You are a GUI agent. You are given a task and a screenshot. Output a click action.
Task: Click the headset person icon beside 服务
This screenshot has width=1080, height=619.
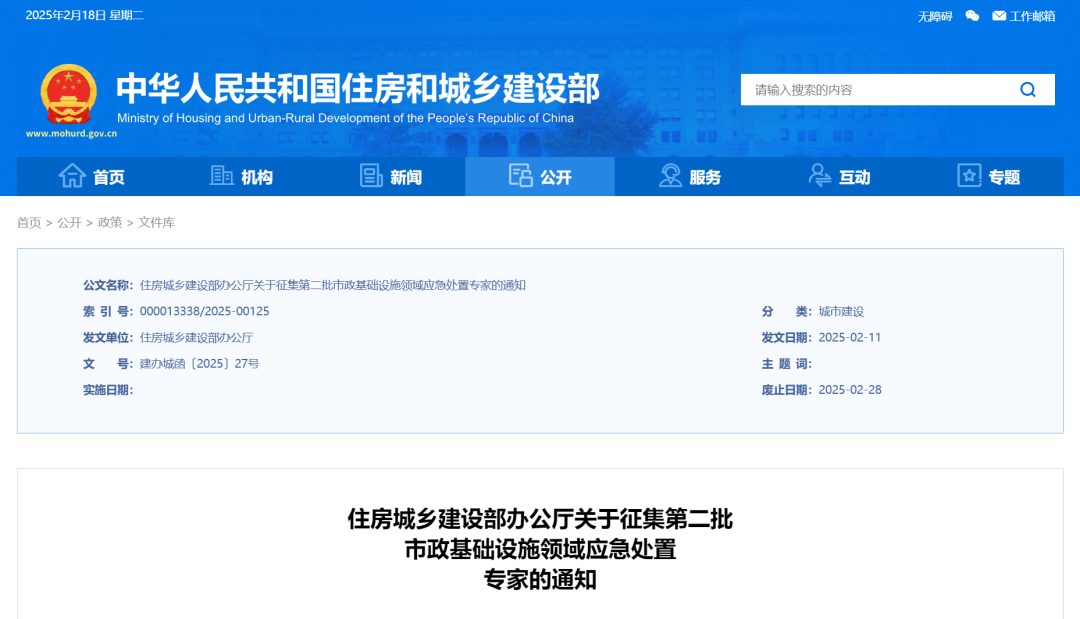coord(669,176)
